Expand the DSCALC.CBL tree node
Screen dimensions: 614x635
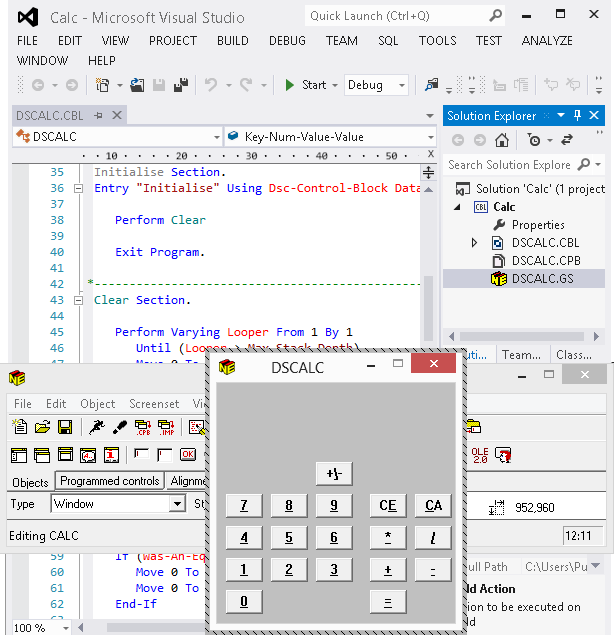475,243
